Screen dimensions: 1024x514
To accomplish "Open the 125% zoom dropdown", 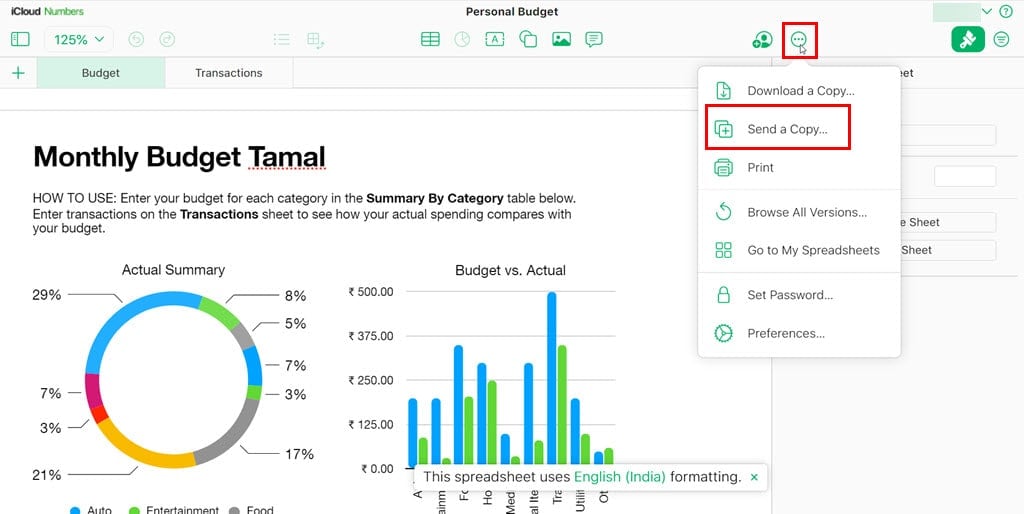I will 79,40.
